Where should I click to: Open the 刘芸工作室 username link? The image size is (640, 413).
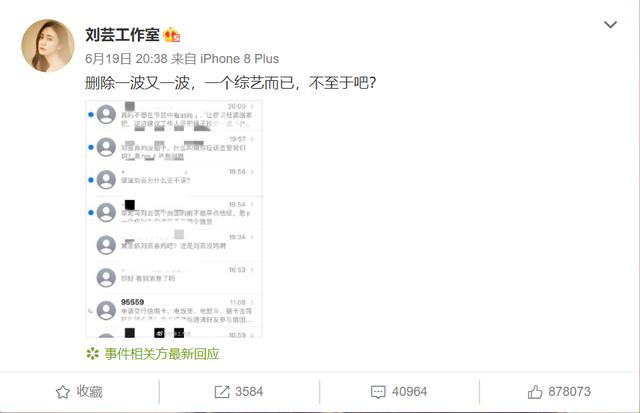122,35
